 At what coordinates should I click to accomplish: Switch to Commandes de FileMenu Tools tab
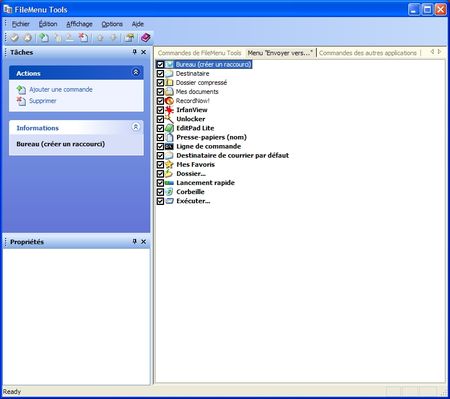click(x=199, y=53)
